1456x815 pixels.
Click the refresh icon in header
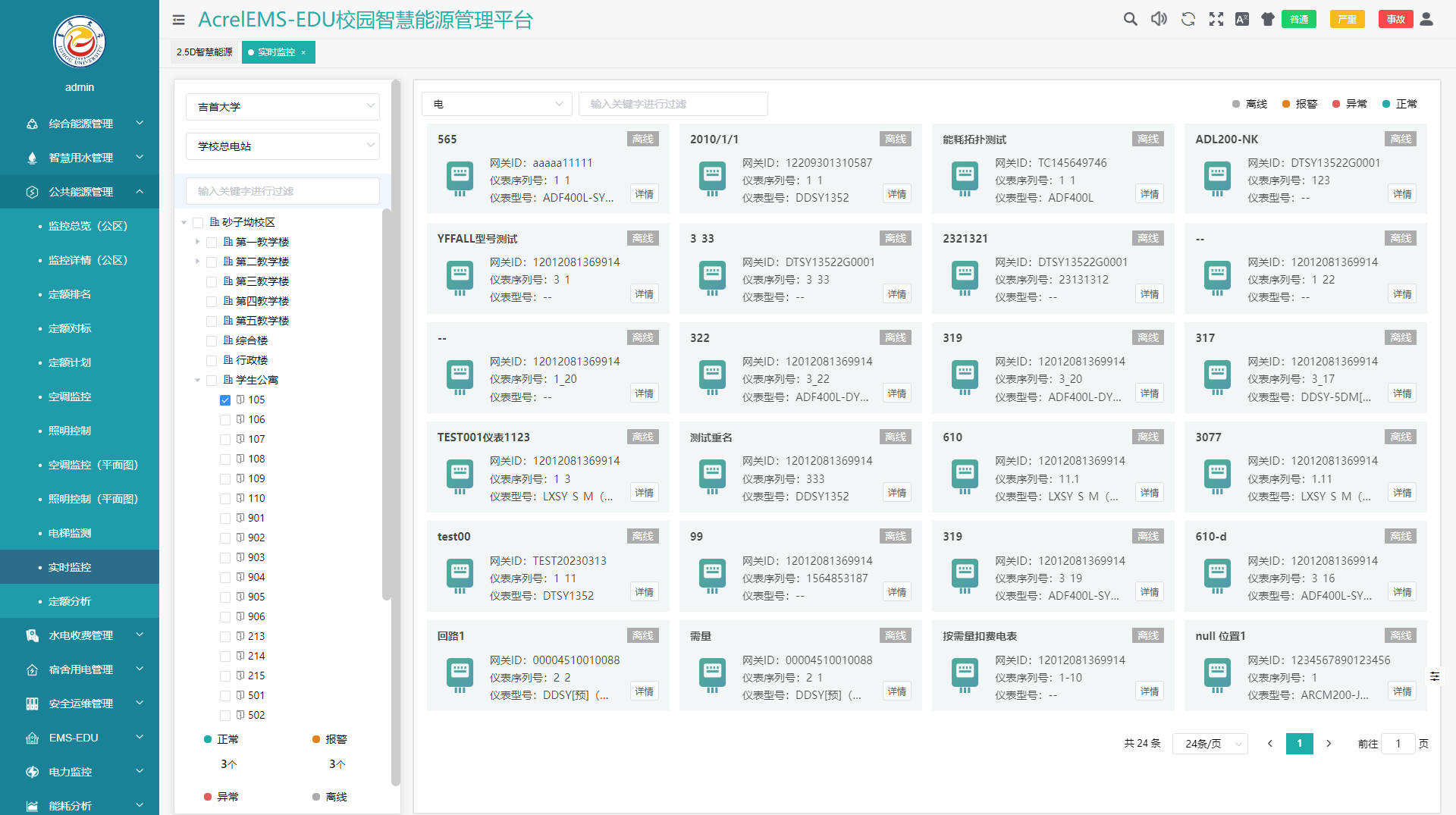[x=1188, y=19]
